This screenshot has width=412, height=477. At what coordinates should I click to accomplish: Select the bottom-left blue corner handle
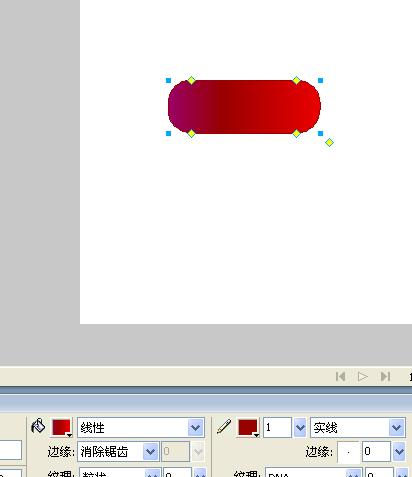tap(168, 134)
